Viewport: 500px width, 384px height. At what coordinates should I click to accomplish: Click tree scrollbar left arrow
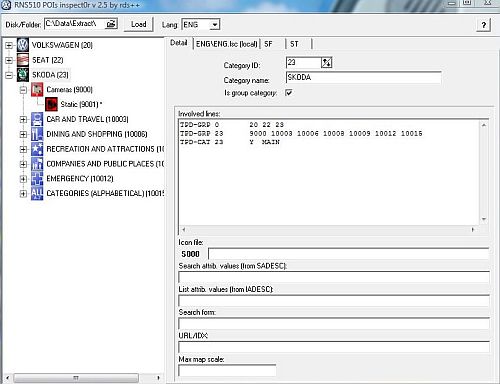pos(8,378)
